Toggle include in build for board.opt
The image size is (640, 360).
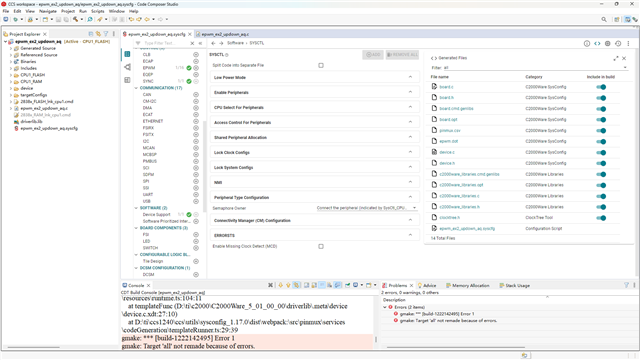click(601, 120)
